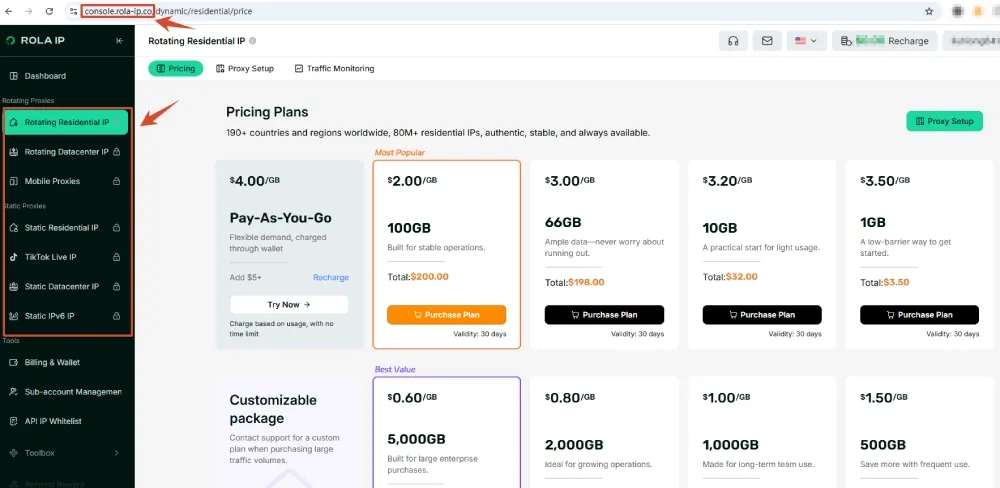Screen dimensions: 1000x488
Task: Click Total $200.00 text
Action: tap(418, 277)
